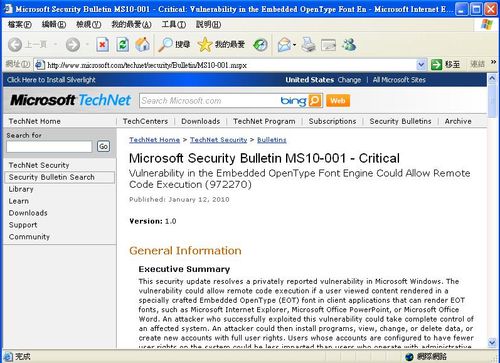Click the orange Web search button
Viewport: 500px width, 363px height.
point(338,101)
